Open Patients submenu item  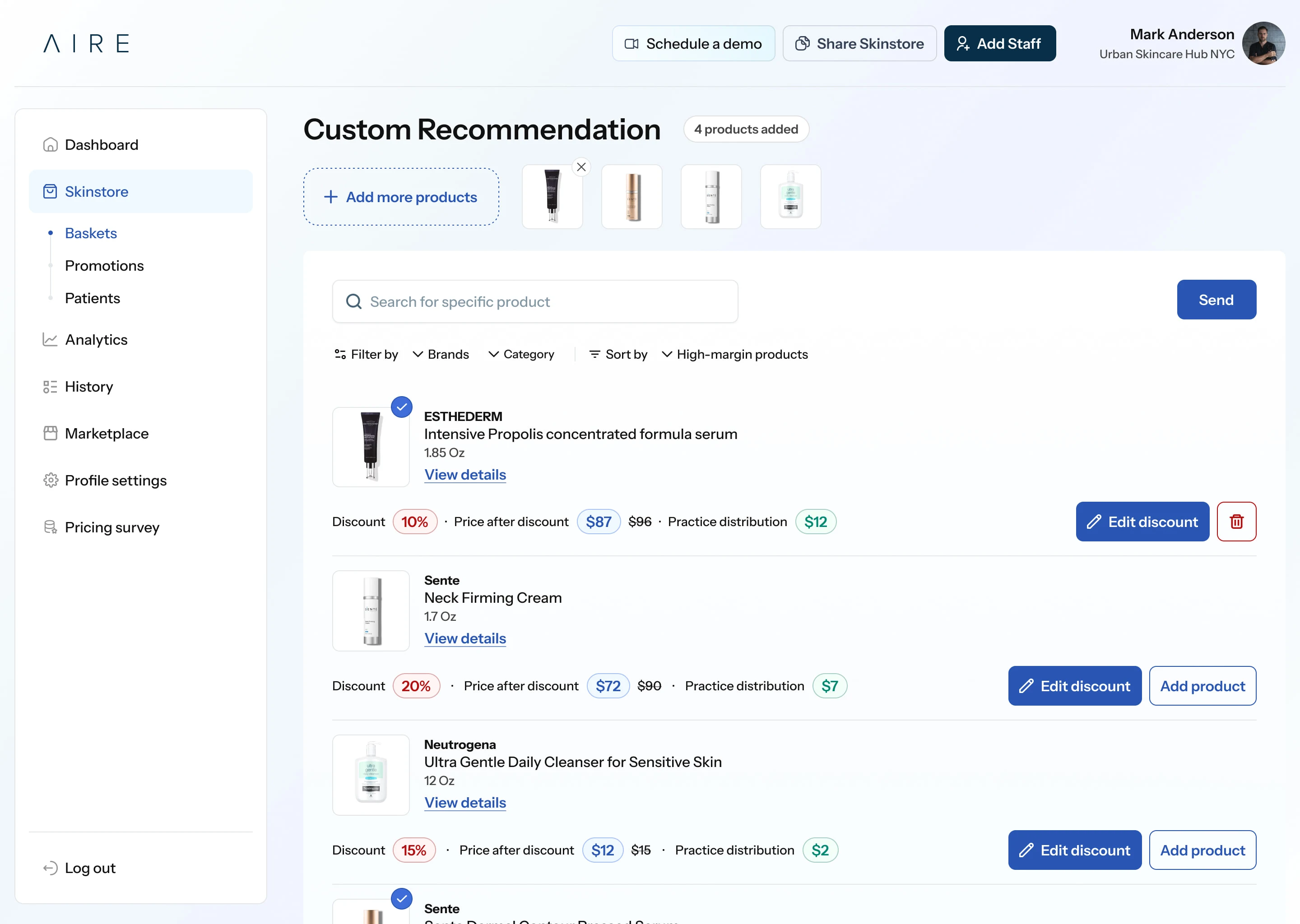92,298
